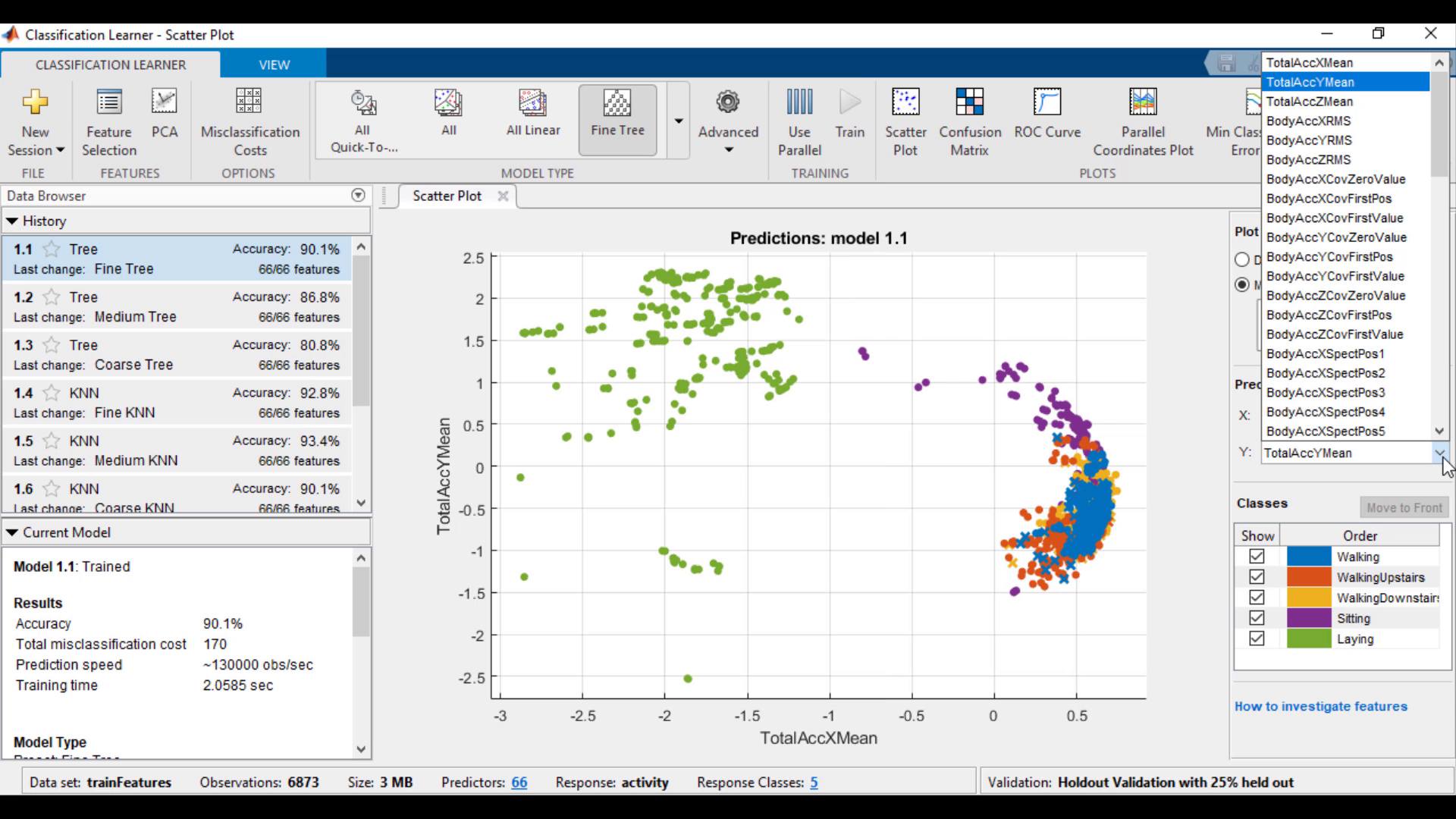Select All Quick-To-Train model type
Image resolution: width=1456 pixels, height=819 pixels.
coord(363,121)
